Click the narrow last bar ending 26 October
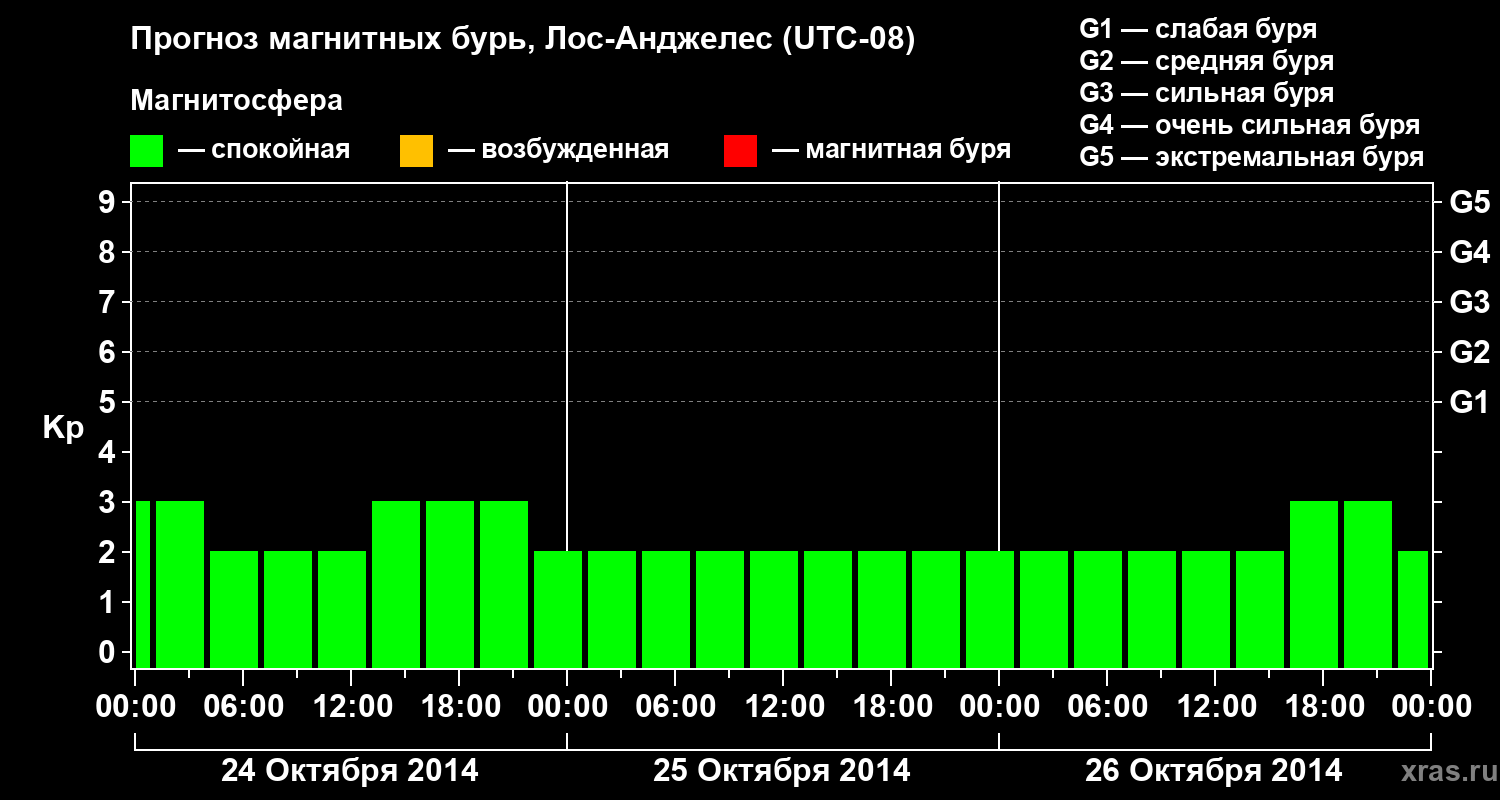 coord(1413,609)
